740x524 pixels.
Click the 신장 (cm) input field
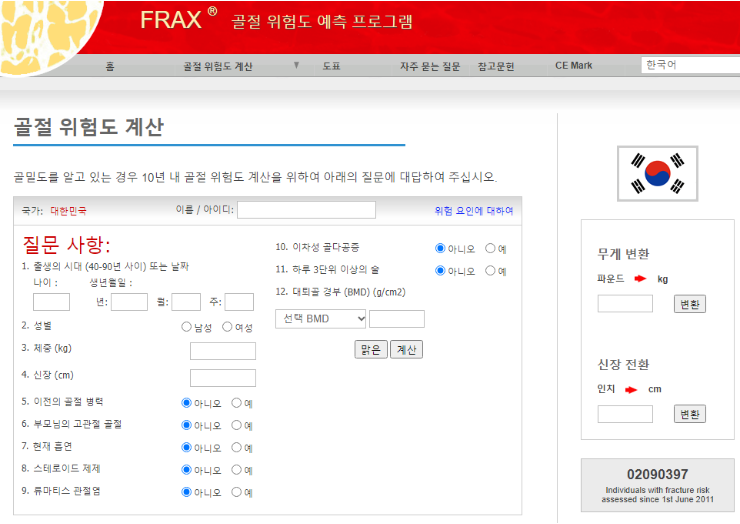click(x=223, y=378)
